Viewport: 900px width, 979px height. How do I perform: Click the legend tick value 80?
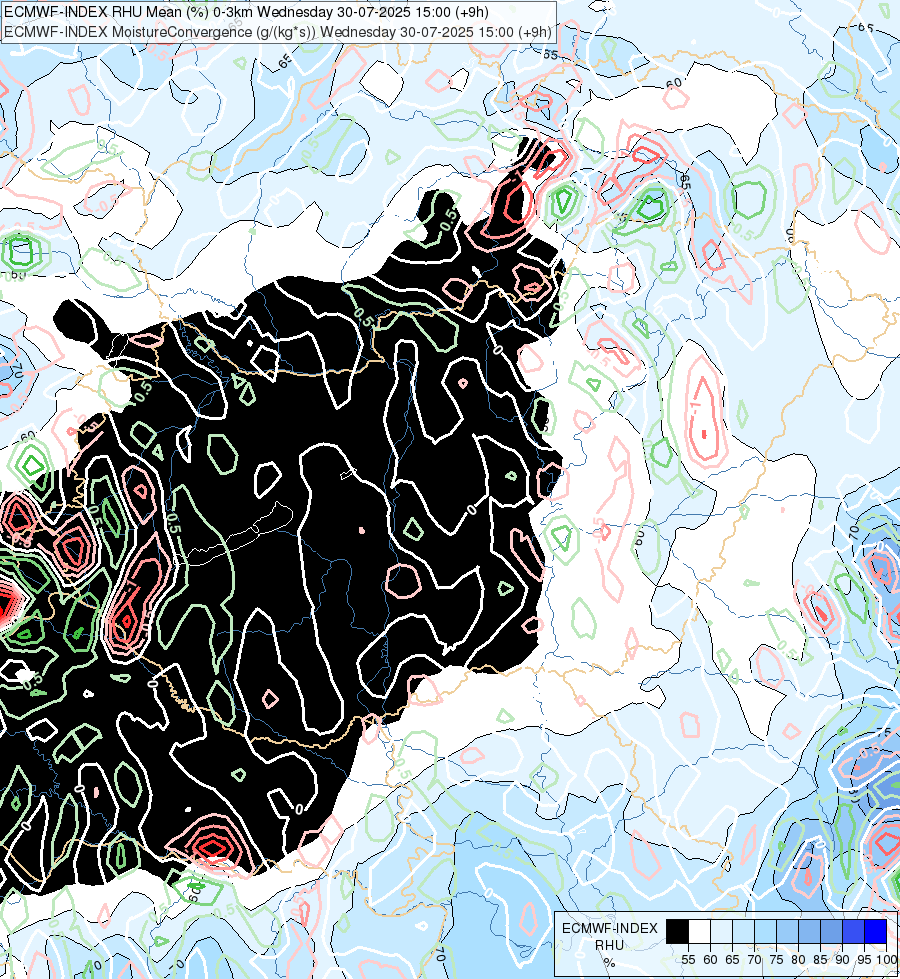[798, 960]
